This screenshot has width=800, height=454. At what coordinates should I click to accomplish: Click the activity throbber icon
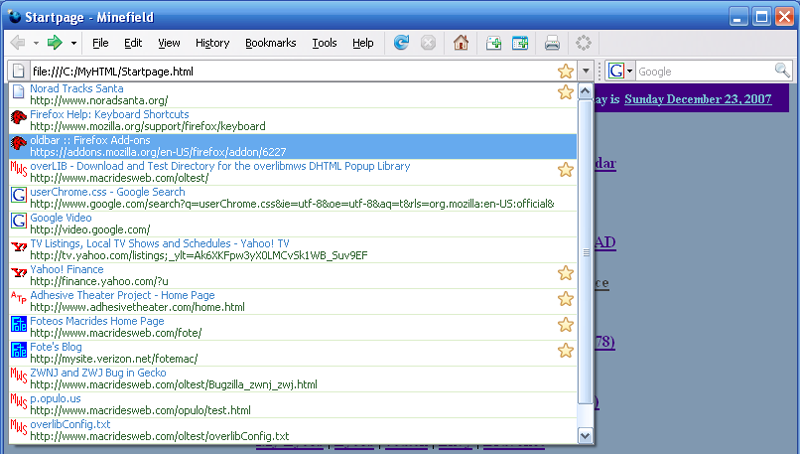coord(583,43)
